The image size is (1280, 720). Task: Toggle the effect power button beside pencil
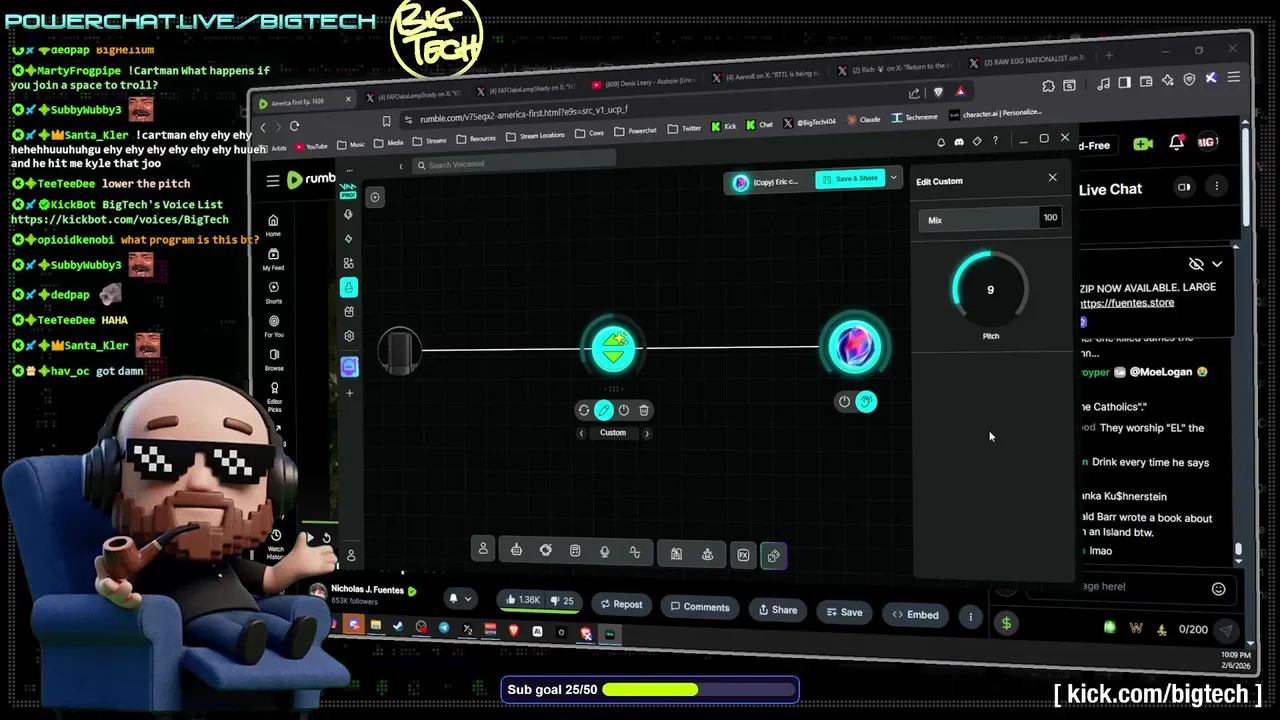624,410
